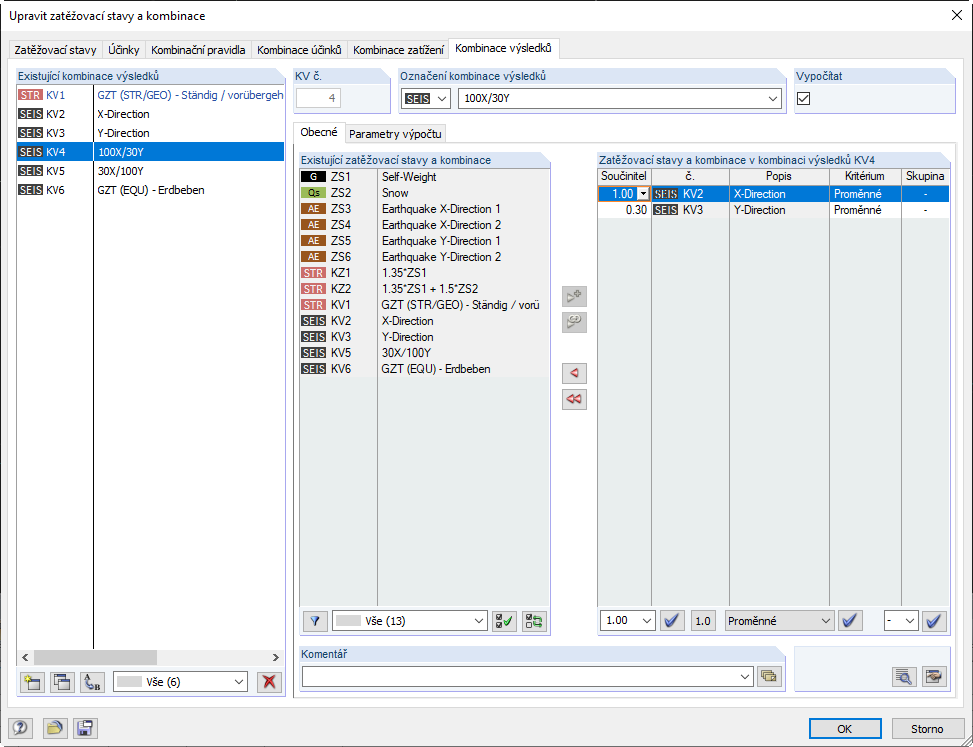Viewport: 973px width, 747px height.
Task: Click the scroll right arrow of the combinations list
Action: pyautogui.click(x=276, y=658)
